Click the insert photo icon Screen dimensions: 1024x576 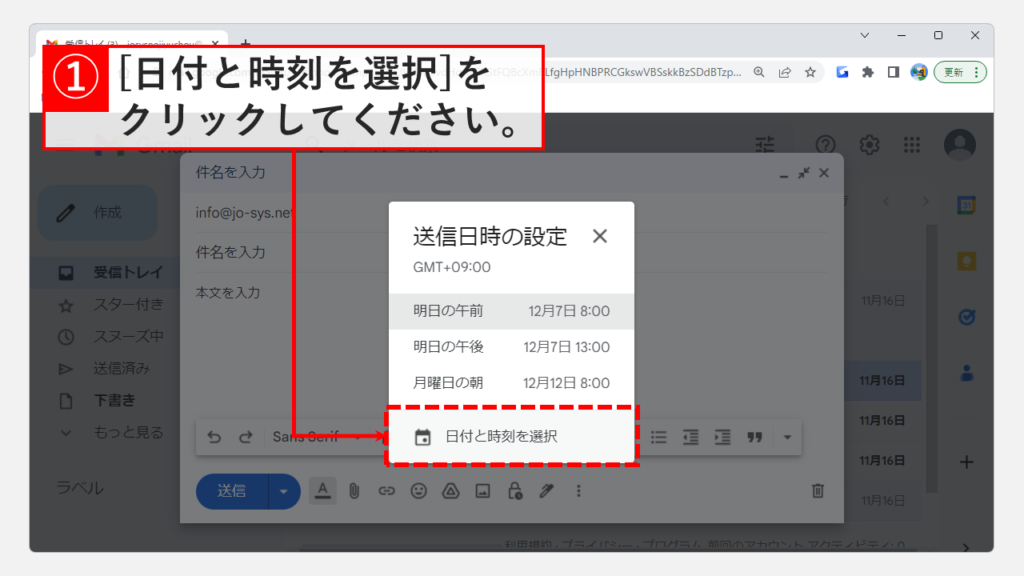(x=483, y=491)
